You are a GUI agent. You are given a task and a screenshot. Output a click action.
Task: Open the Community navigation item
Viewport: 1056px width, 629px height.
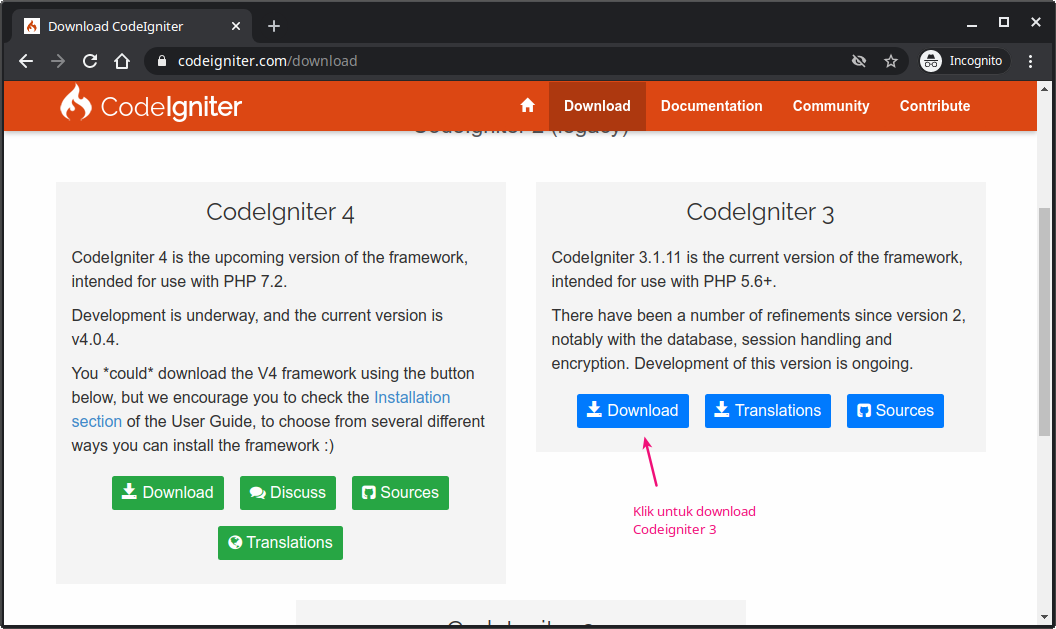(x=830, y=105)
